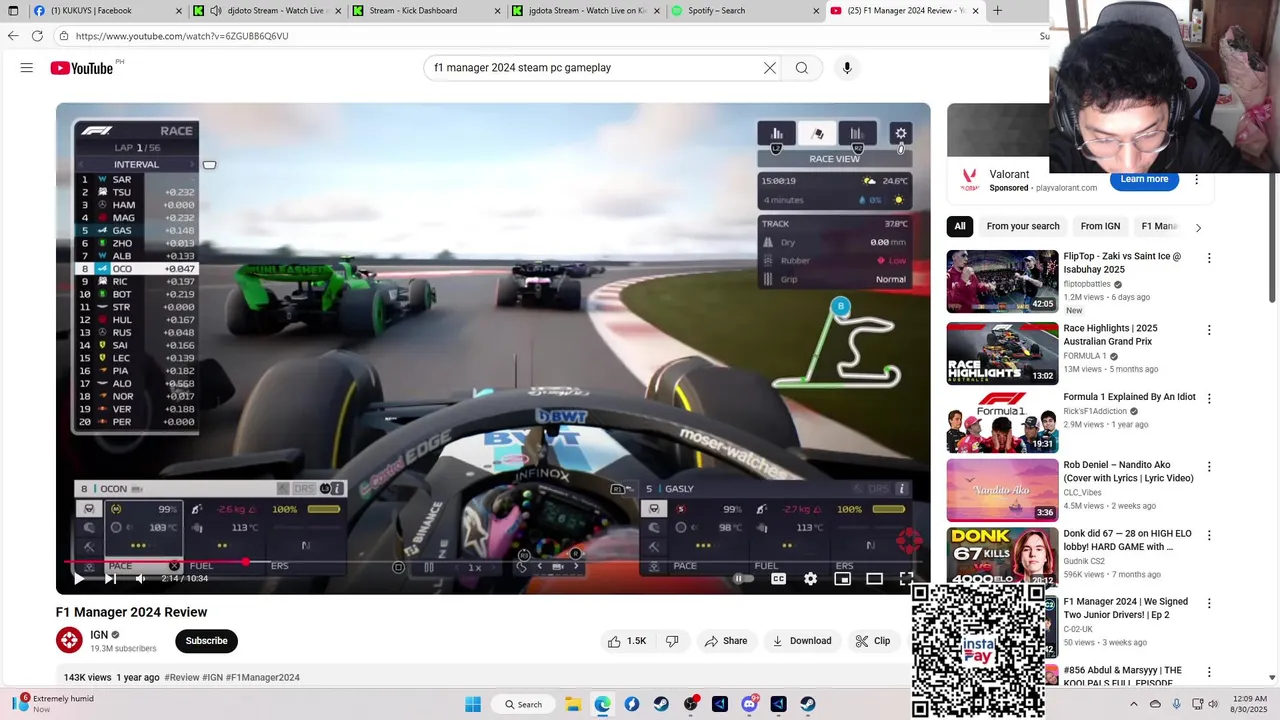Open more options for Two Junior Drivers video
The width and height of the screenshot is (1280, 720).
pos(1208,603)
